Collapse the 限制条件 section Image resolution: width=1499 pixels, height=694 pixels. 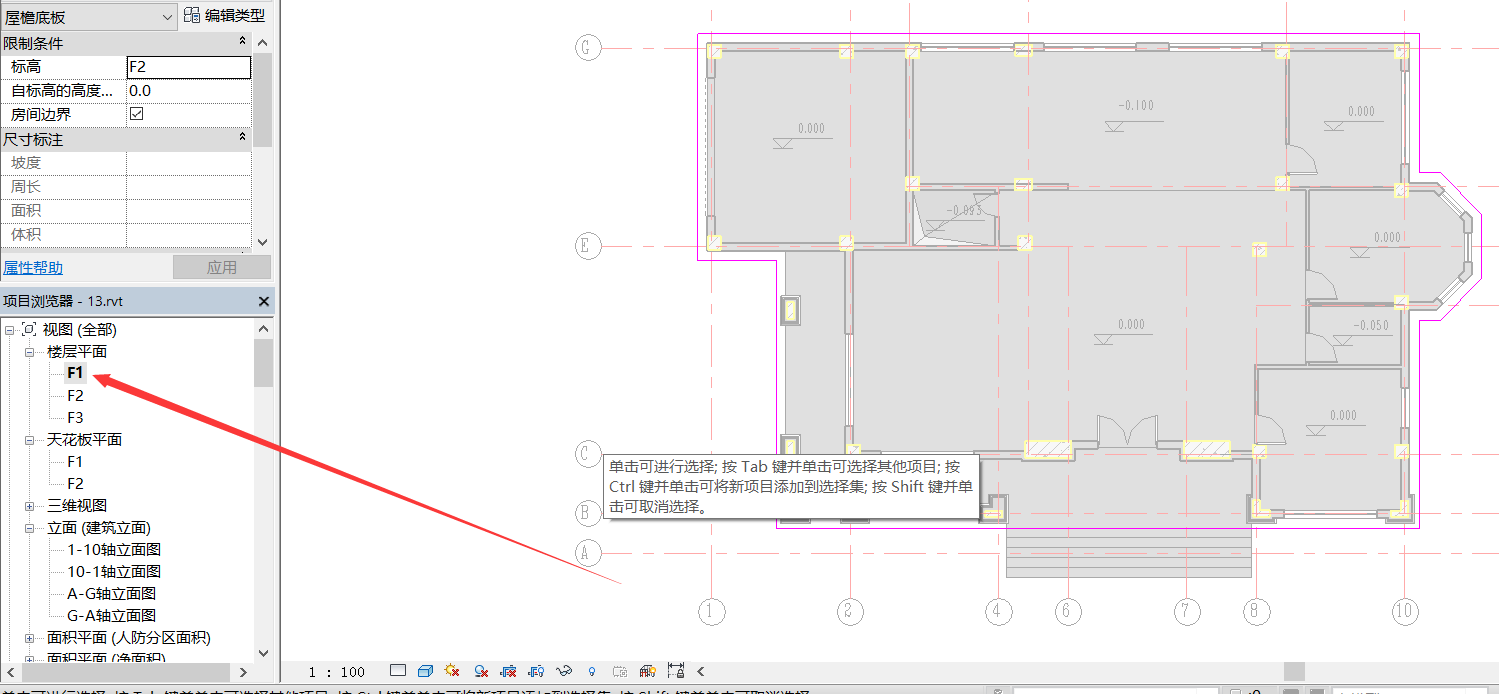tap(242, 42)
